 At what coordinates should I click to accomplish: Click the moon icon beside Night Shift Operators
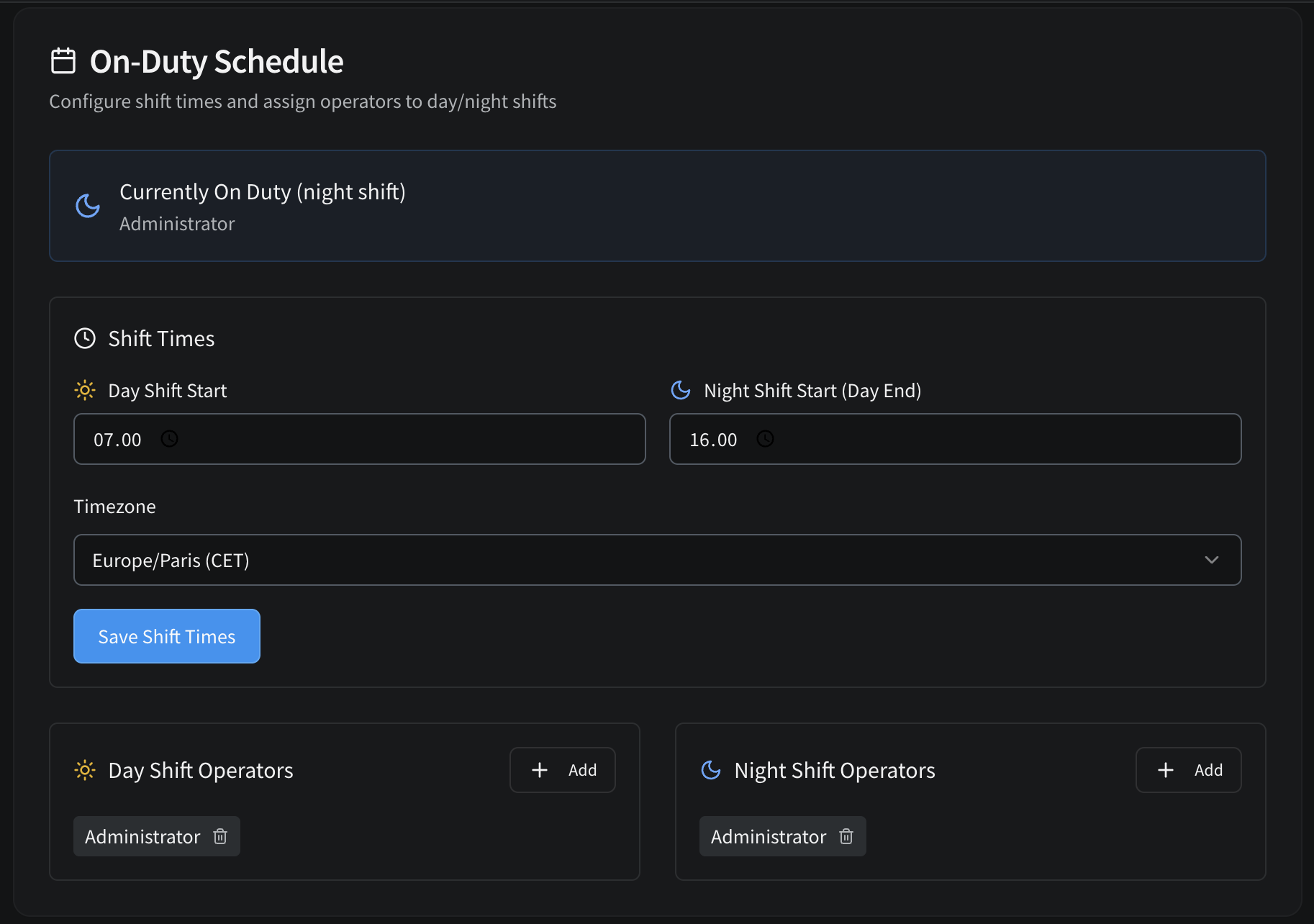pyautogui.click(x=711, y=770)
